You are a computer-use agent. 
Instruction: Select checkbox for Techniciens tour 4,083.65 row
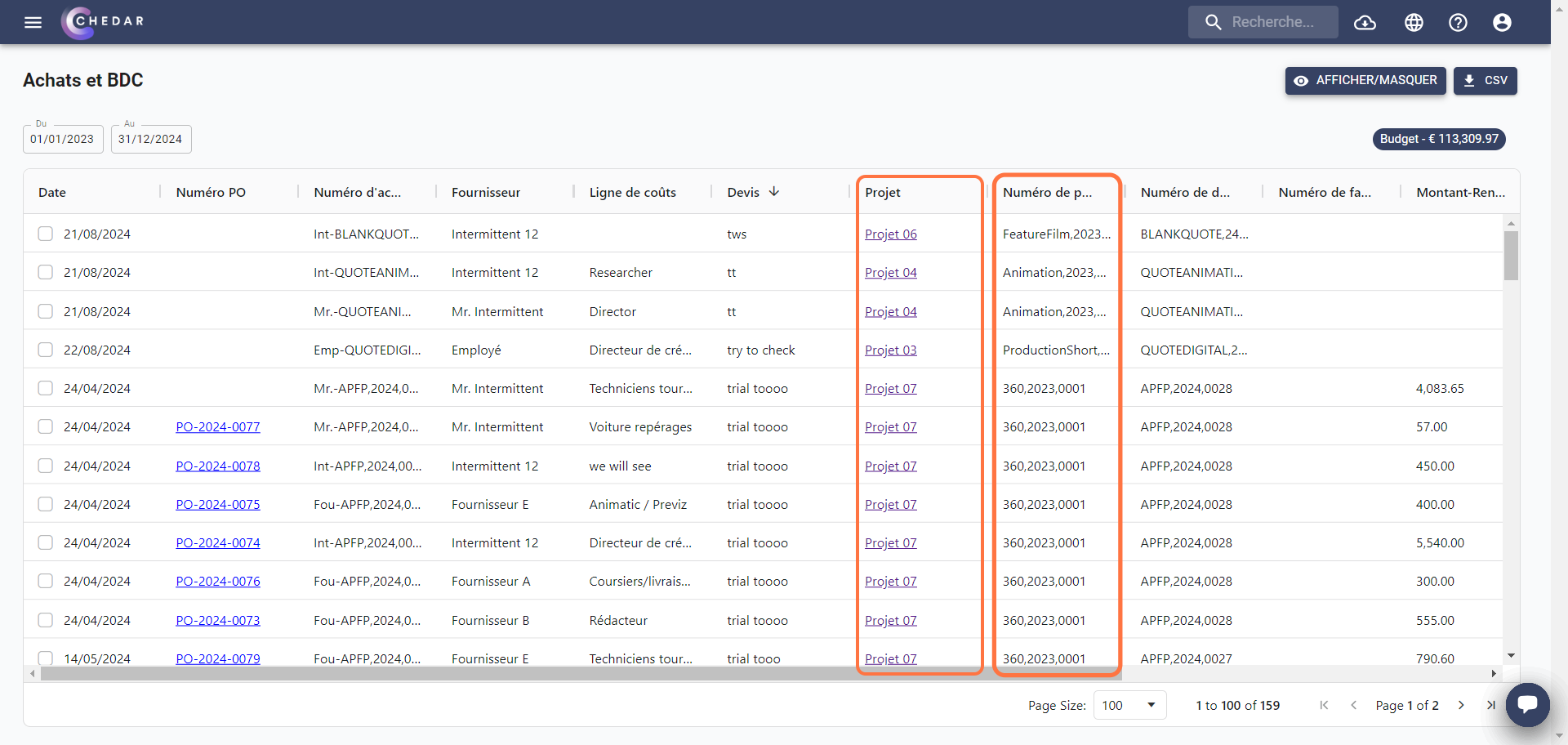[46, 388]
